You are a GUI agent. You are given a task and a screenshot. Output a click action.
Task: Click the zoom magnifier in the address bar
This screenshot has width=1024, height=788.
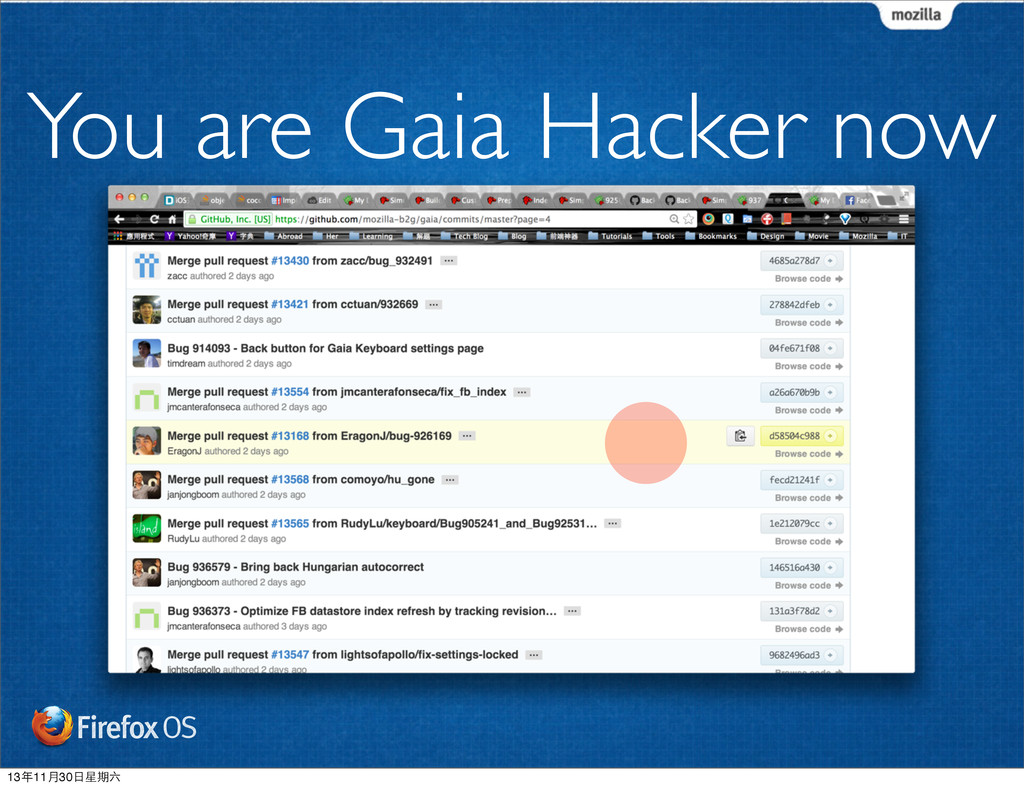674,219
